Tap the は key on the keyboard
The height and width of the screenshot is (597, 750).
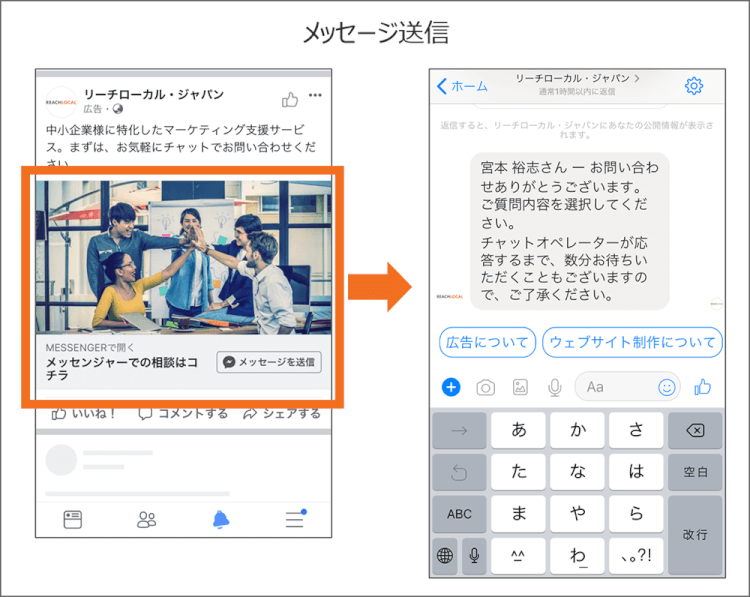(x=636, y=472)
